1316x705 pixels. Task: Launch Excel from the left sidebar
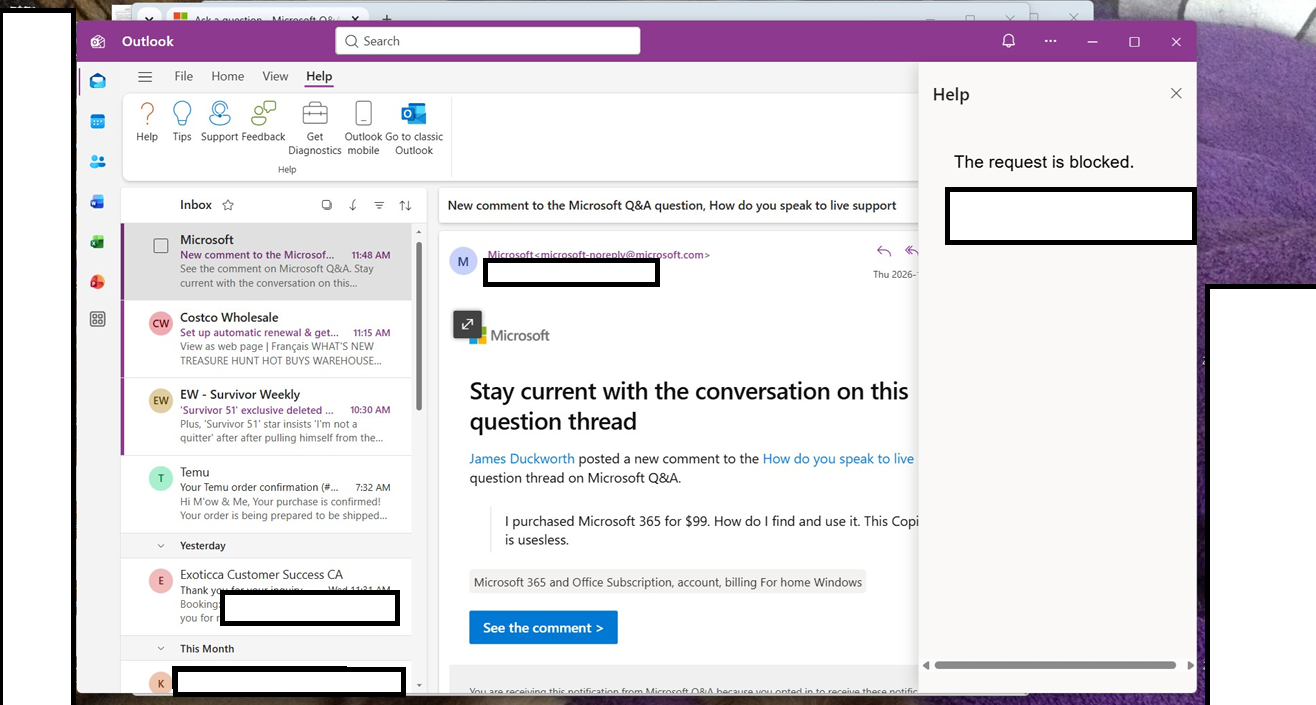pos(97,241)
